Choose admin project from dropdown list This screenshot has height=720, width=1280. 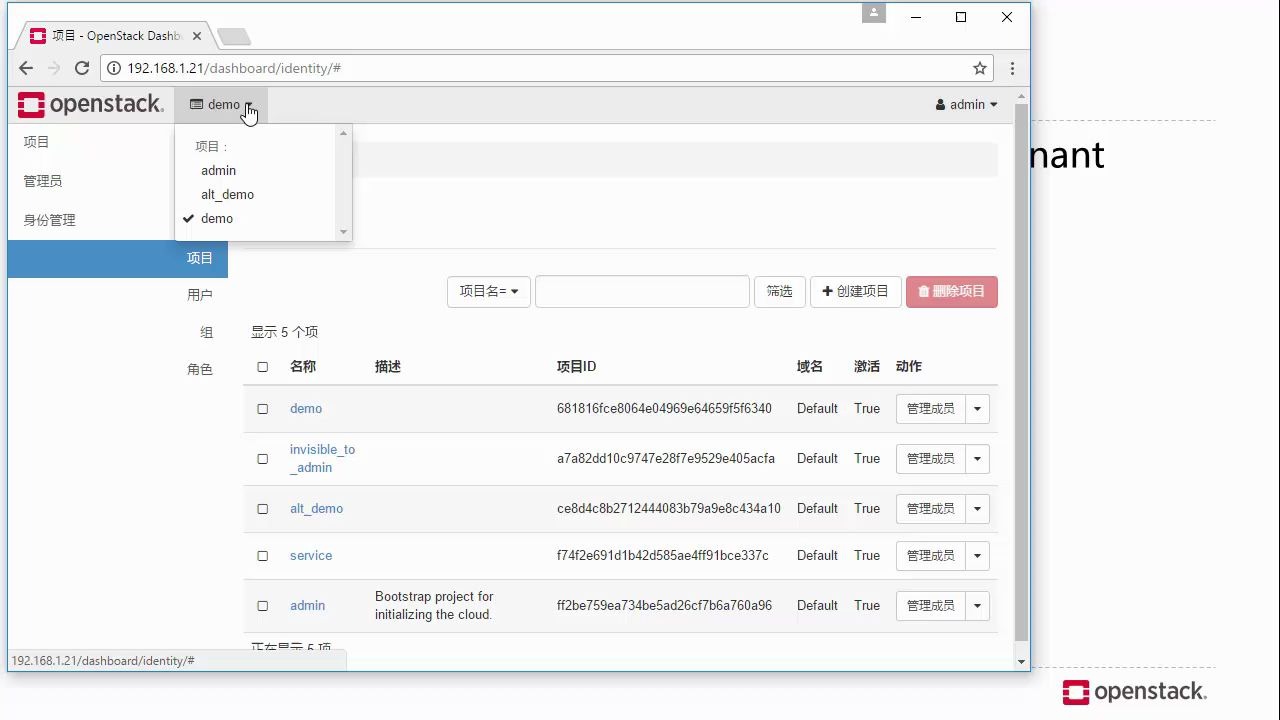point(218,170)
